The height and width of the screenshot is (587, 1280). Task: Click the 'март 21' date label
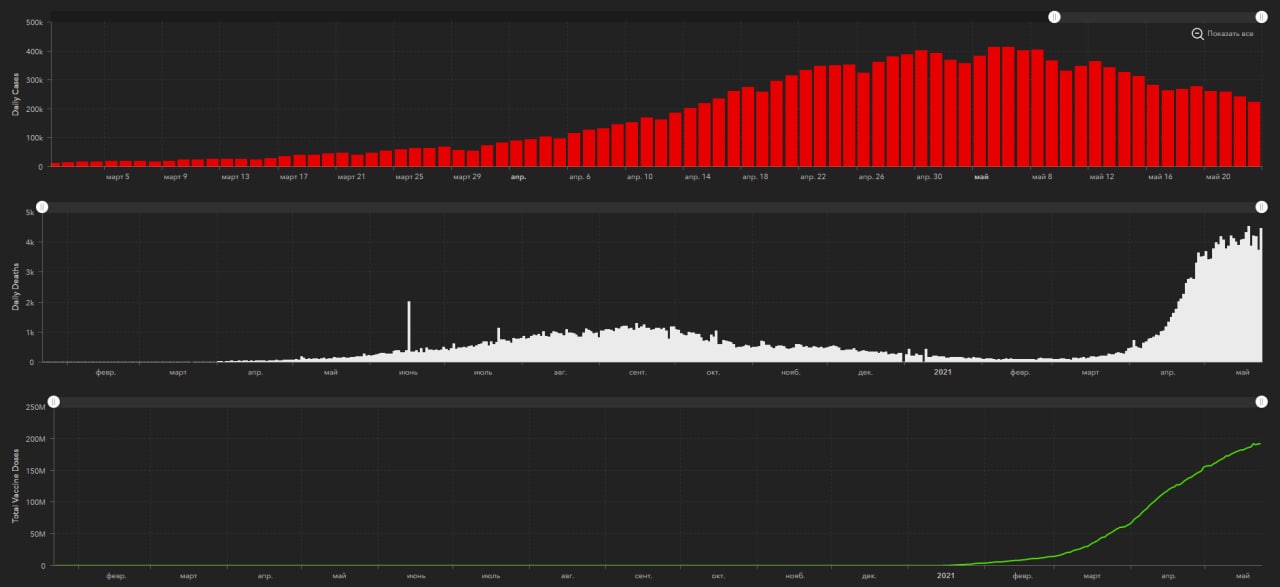(351, 177)
